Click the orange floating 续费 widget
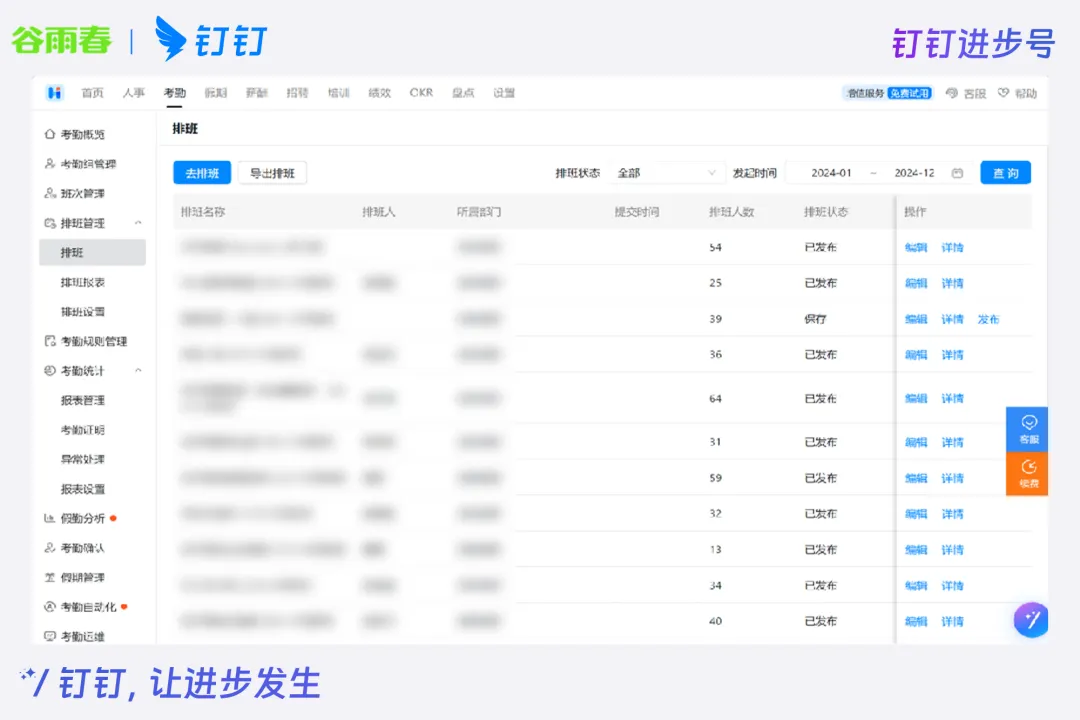The image size is (1080, 720). (x=1027, y=473)
